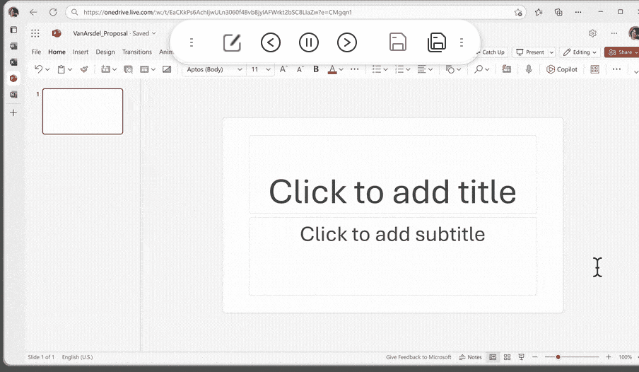The width and height of the screenshot is (639, 372).
Task: Pause playback in the floating toolbar
Action: point(308,42)
